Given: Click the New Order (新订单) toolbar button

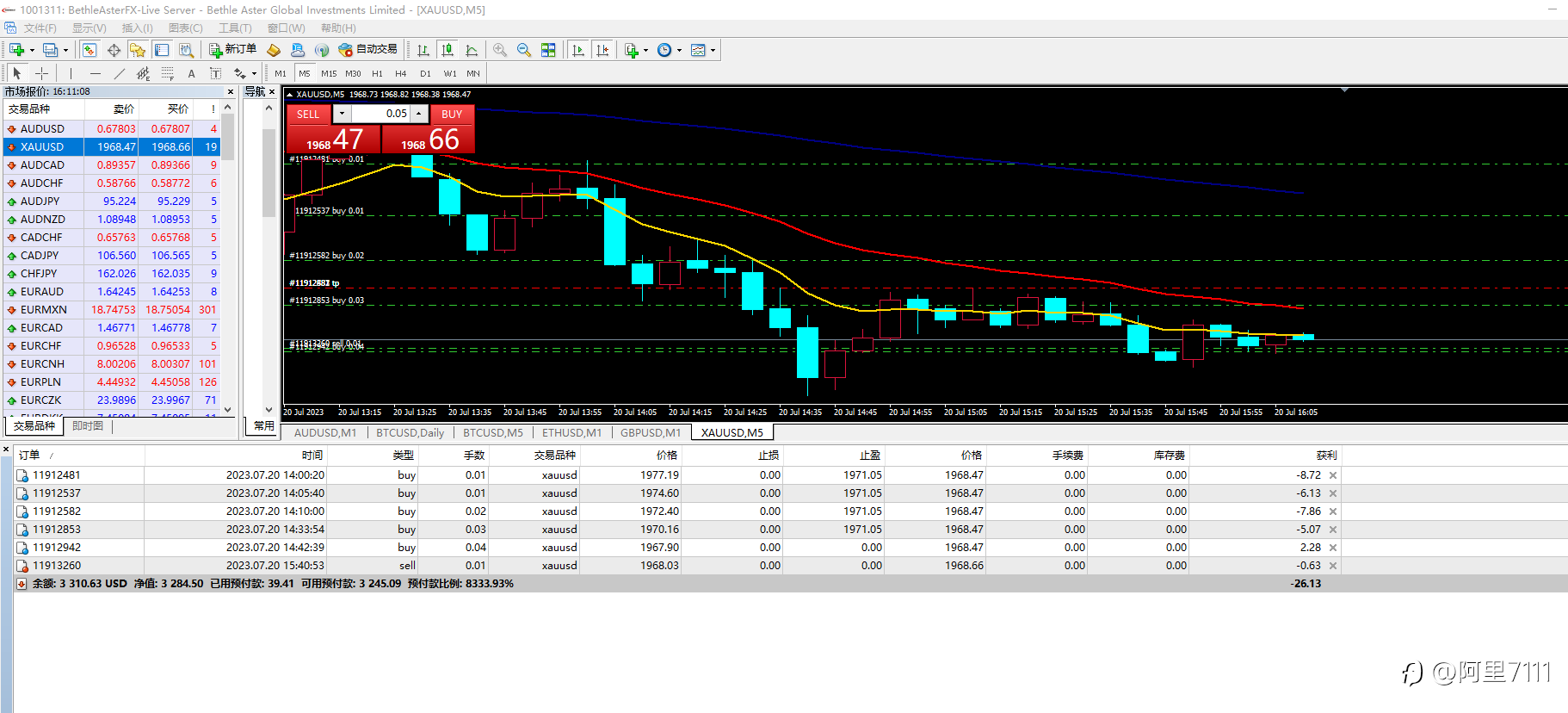Looking at the screenshot, I should [232, 50].
